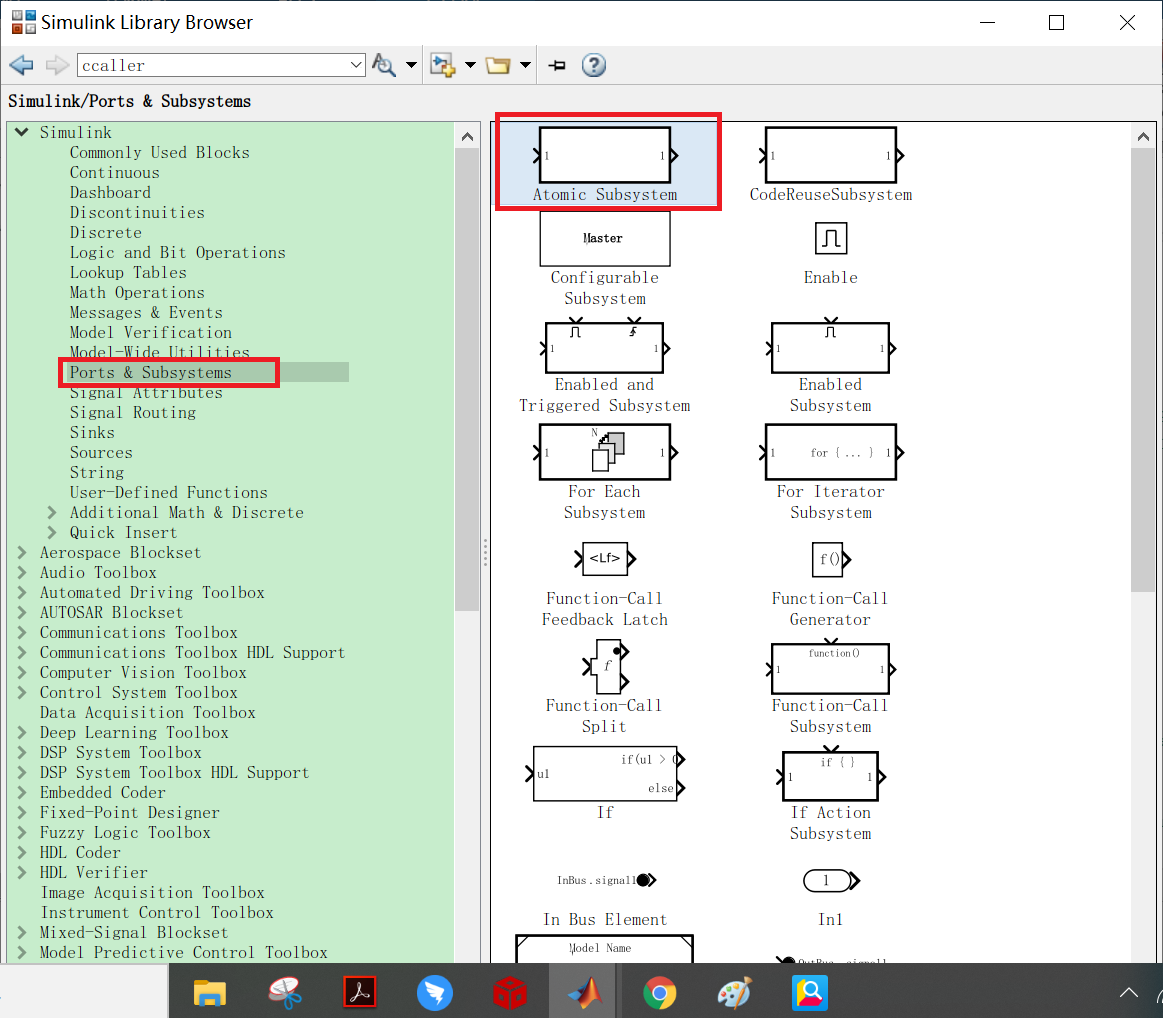
Task: Select the CodeReuseSubsystem block
Action: pyautogui.click(x=831, y=163)
